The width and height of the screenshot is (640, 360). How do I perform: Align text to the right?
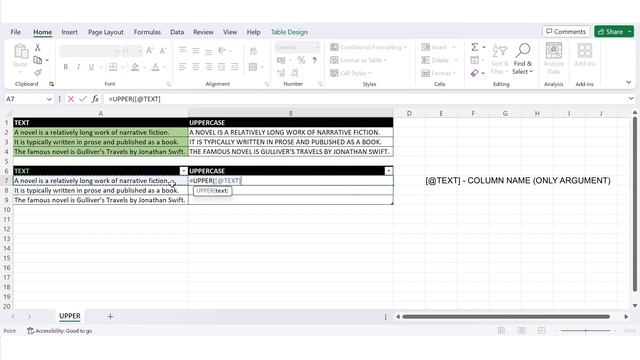[x=209, y=67]
